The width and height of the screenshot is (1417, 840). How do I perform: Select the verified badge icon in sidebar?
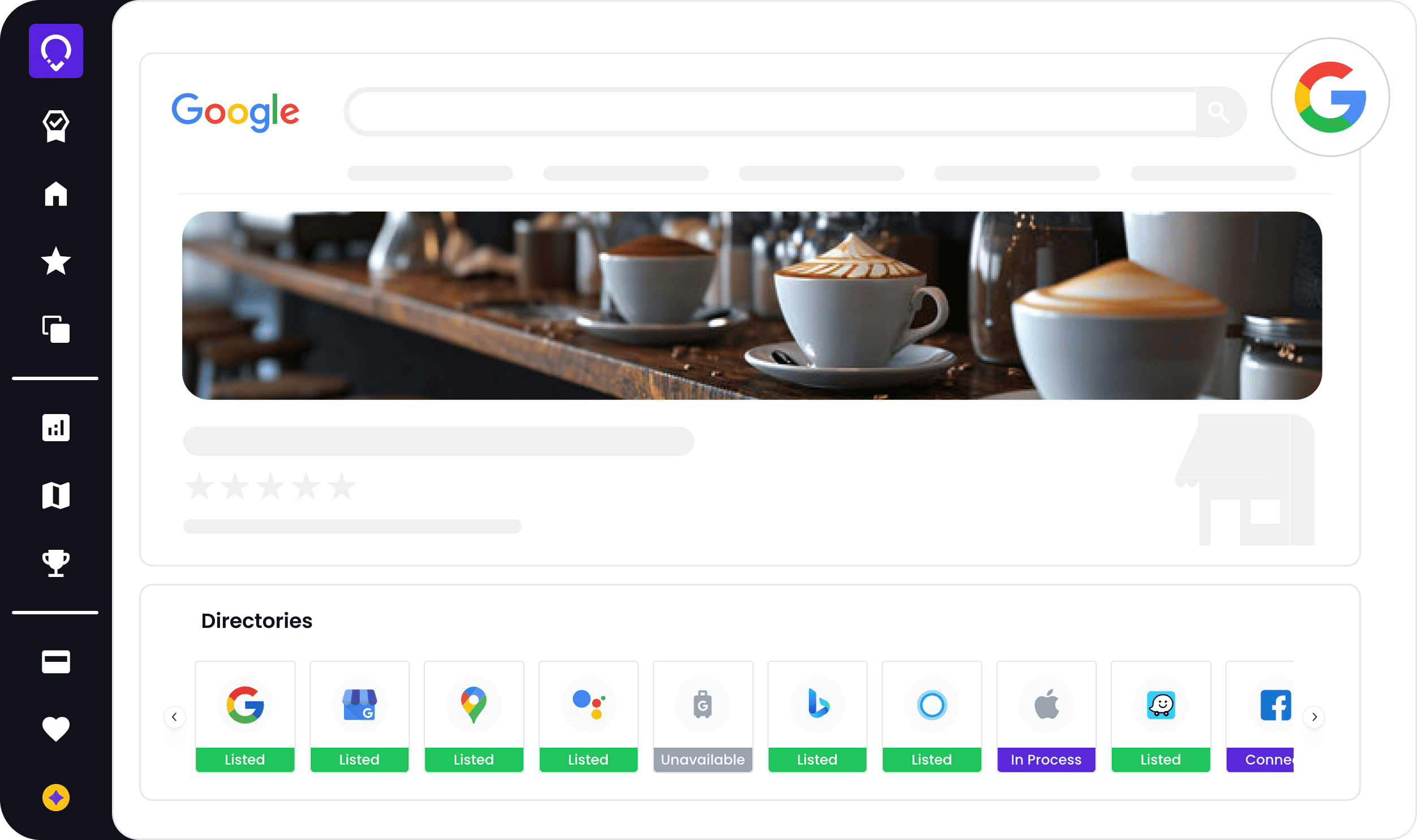[55, 126]
